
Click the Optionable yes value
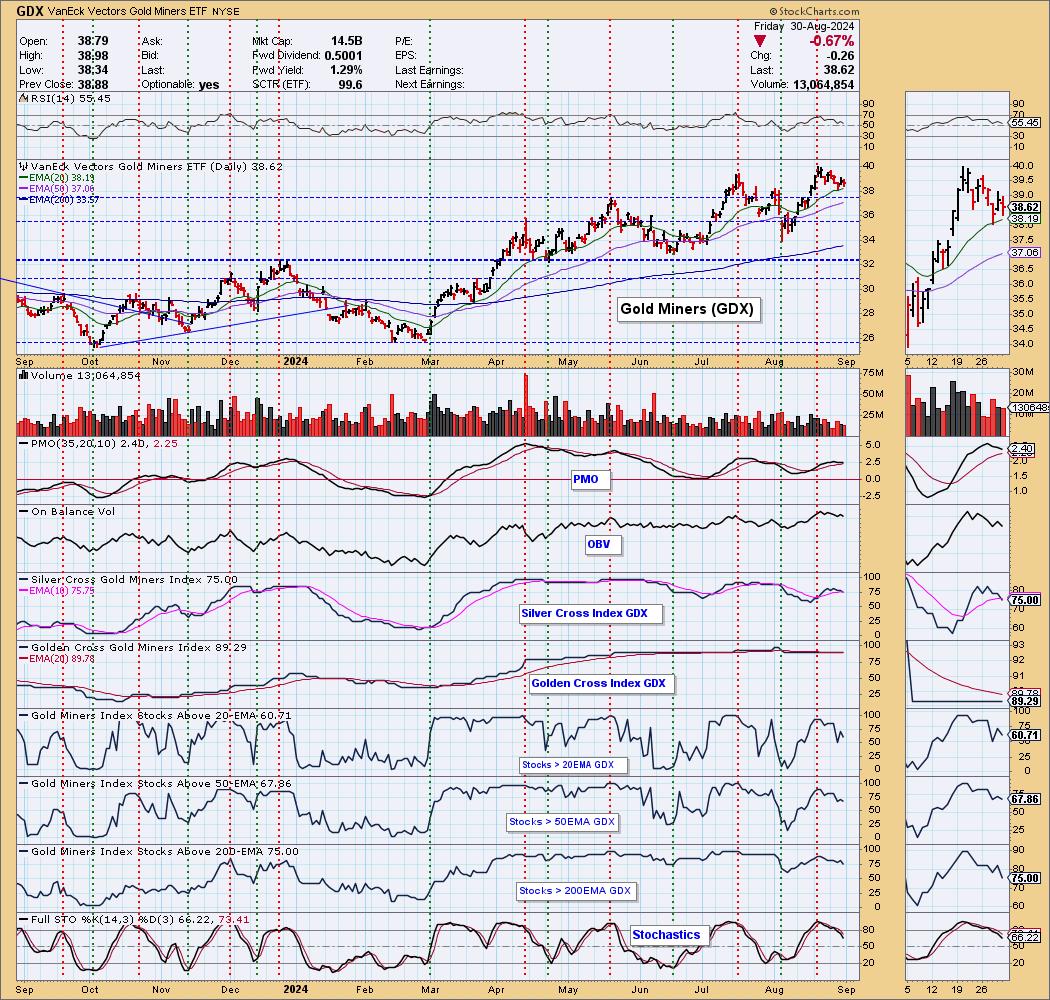click(x=209, y=84)
